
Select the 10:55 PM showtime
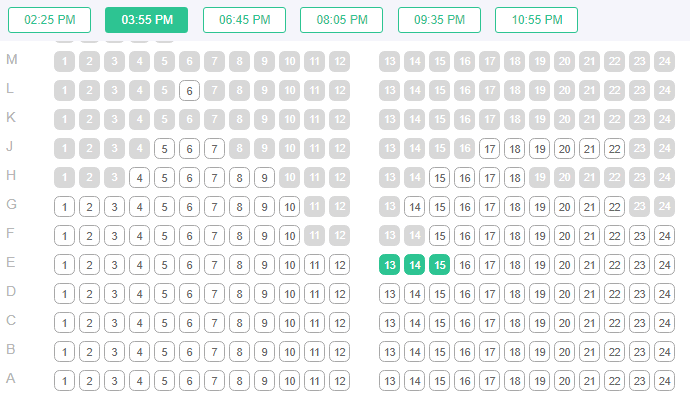click(536, 20)
